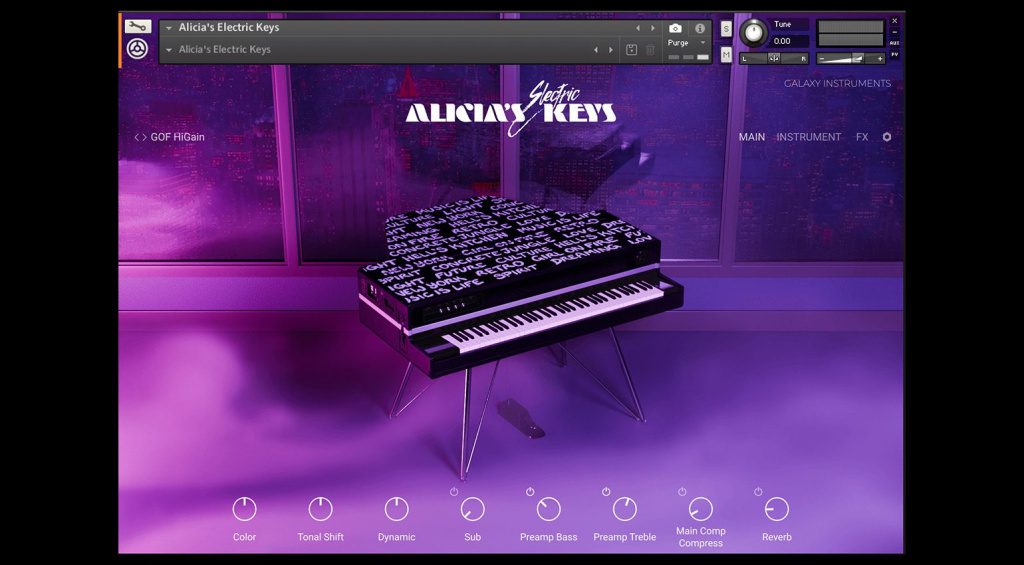
Task: Take a snapshot with the camera icon
Action: (x=675, y=28)
